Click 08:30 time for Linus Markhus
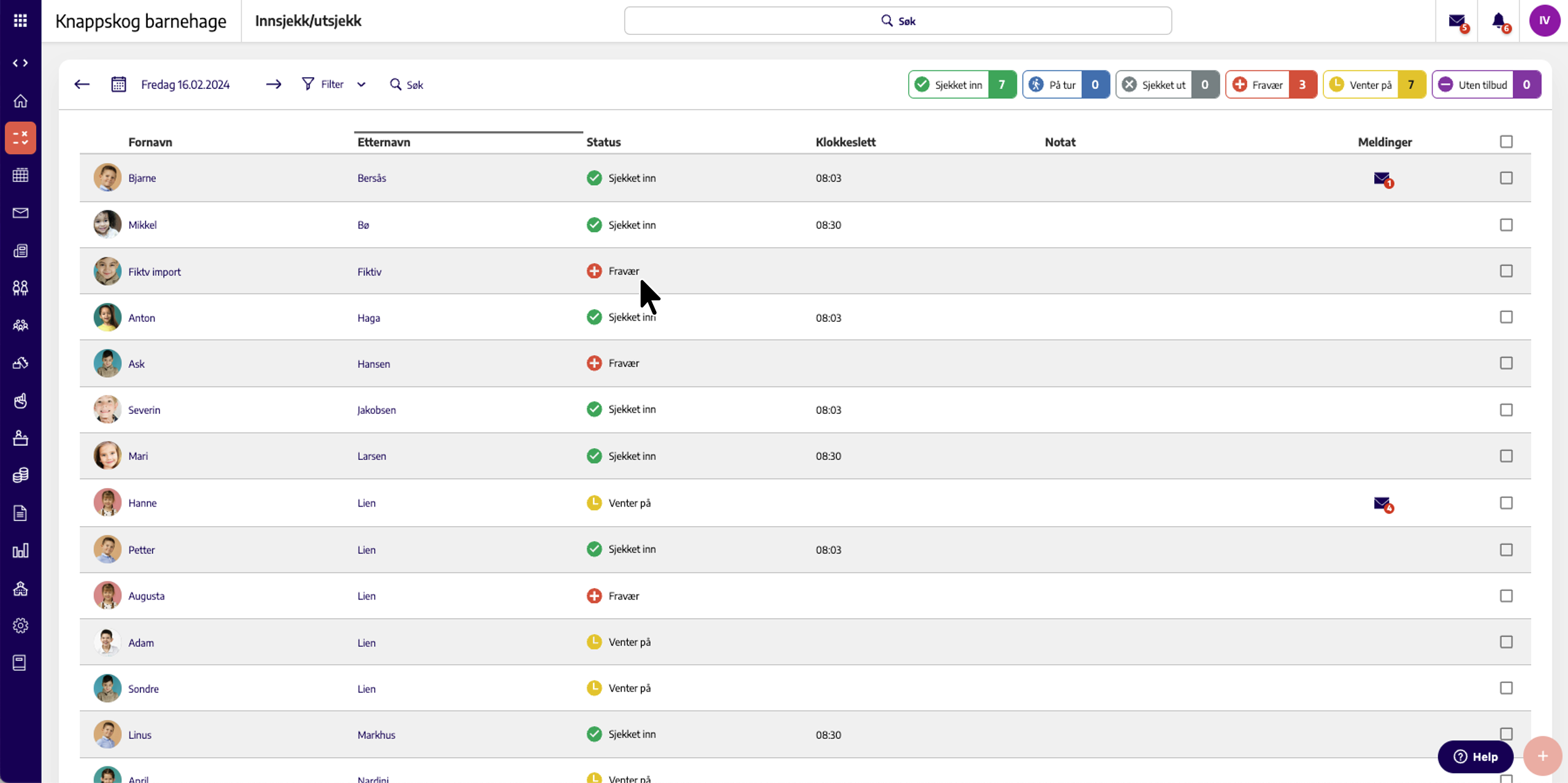 click(828, 735)
